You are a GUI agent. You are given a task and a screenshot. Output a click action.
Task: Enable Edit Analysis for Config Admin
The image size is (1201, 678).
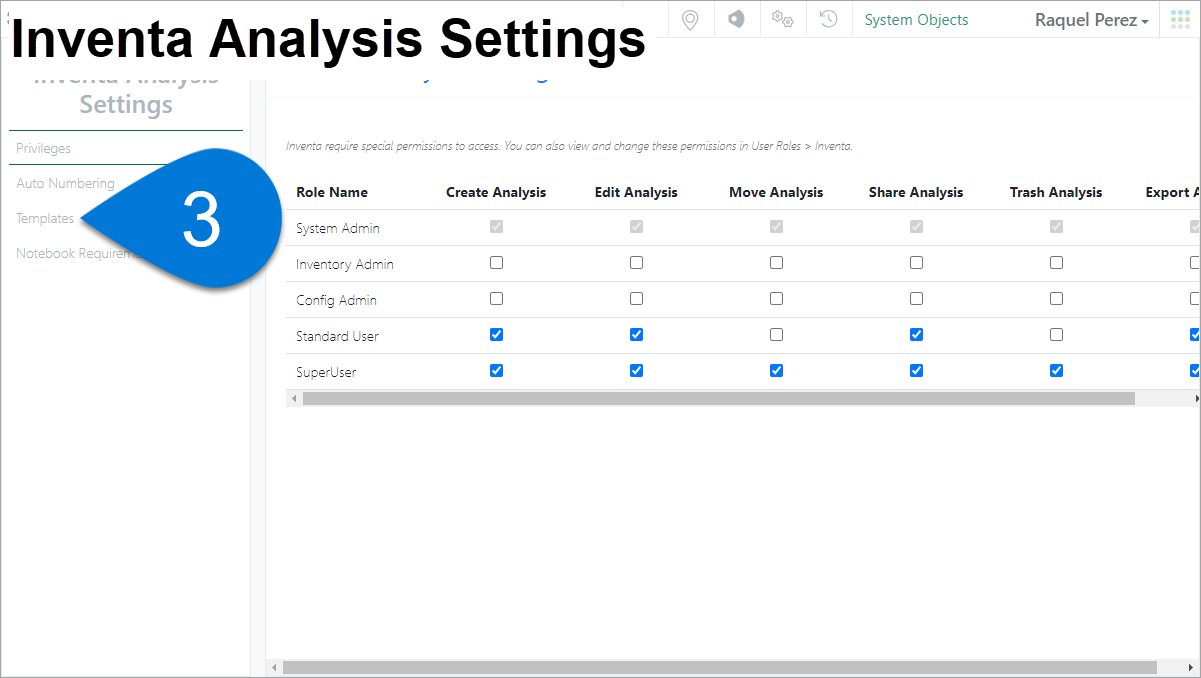pos(636,299)
